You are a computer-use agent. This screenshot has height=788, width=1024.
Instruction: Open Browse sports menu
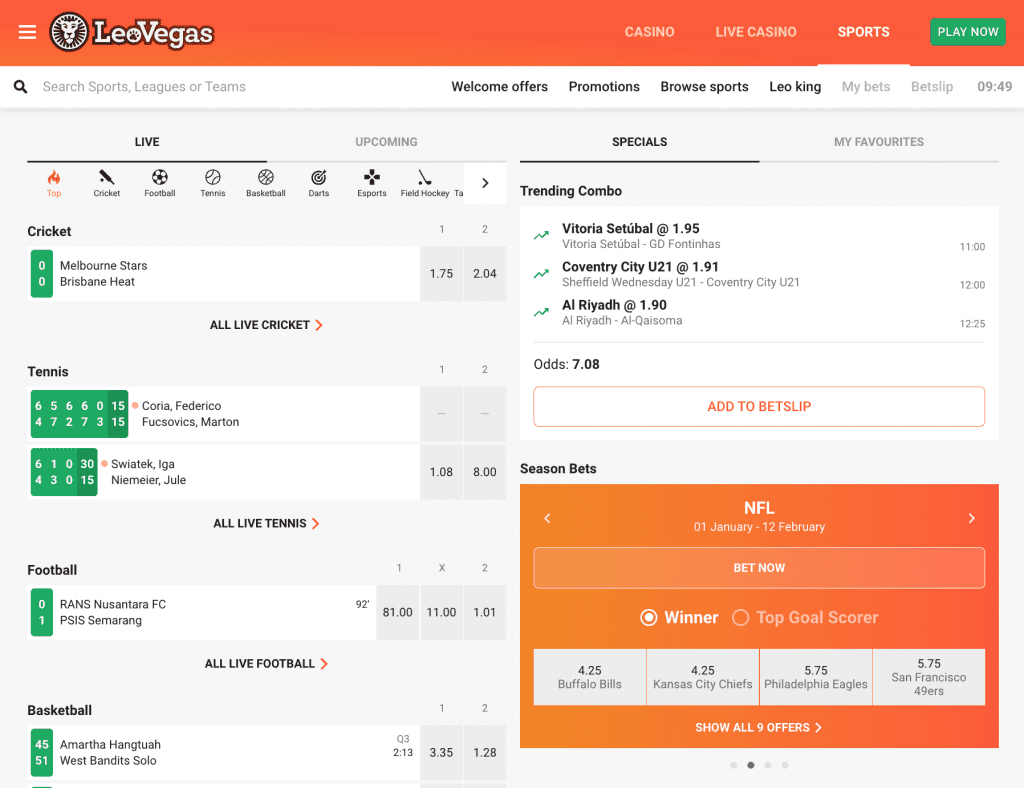tap(704, 87)
